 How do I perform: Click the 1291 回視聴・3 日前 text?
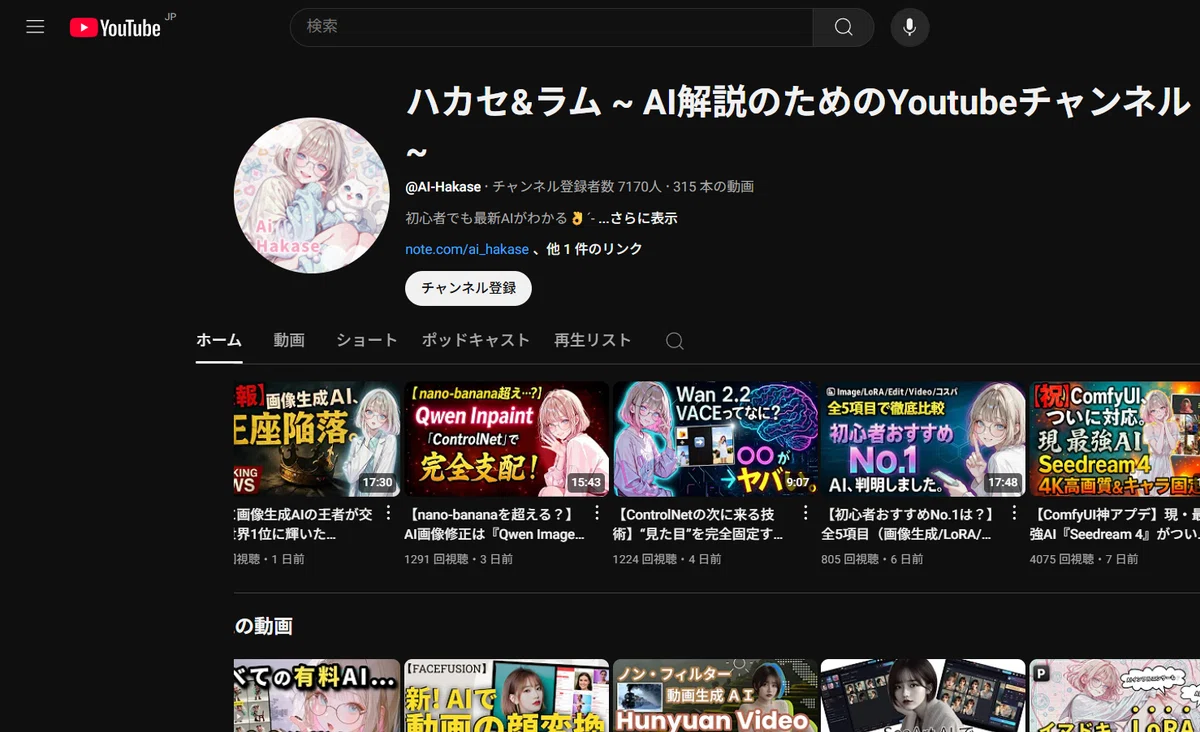pos(458,560)
